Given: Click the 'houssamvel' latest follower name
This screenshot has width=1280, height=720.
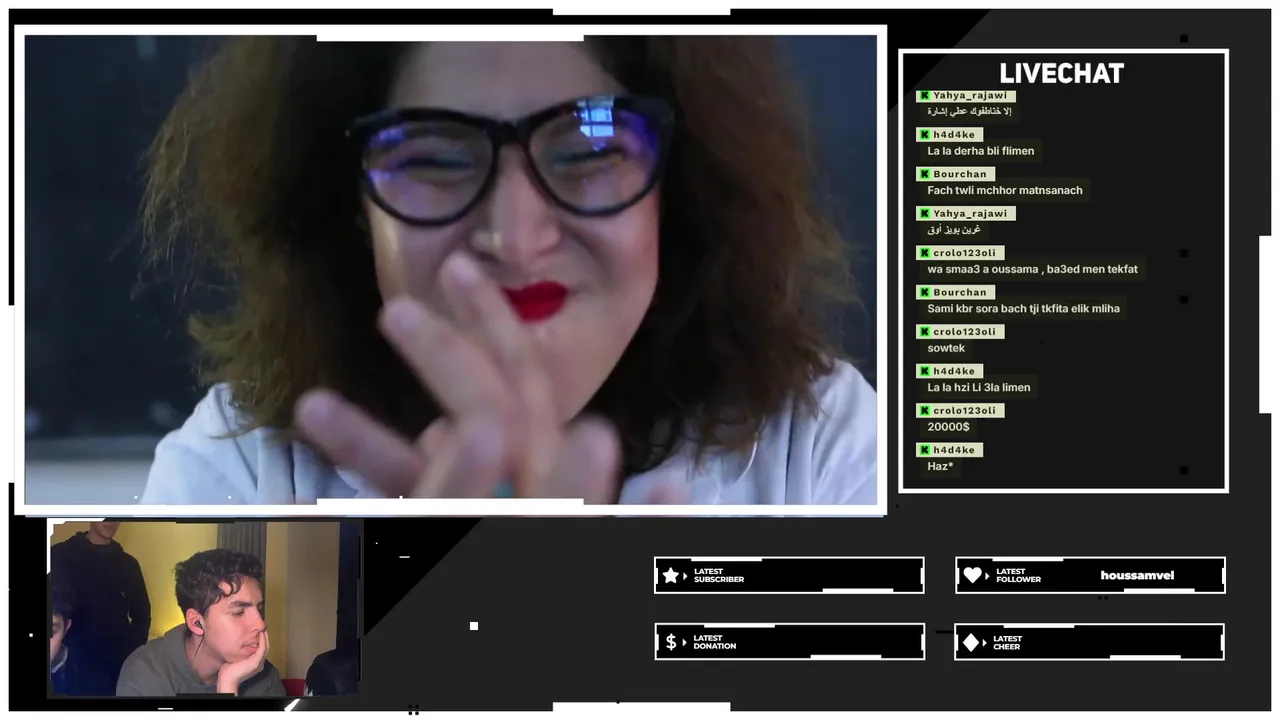Looking at the screenshot, I should click(x=1137, y=575).
